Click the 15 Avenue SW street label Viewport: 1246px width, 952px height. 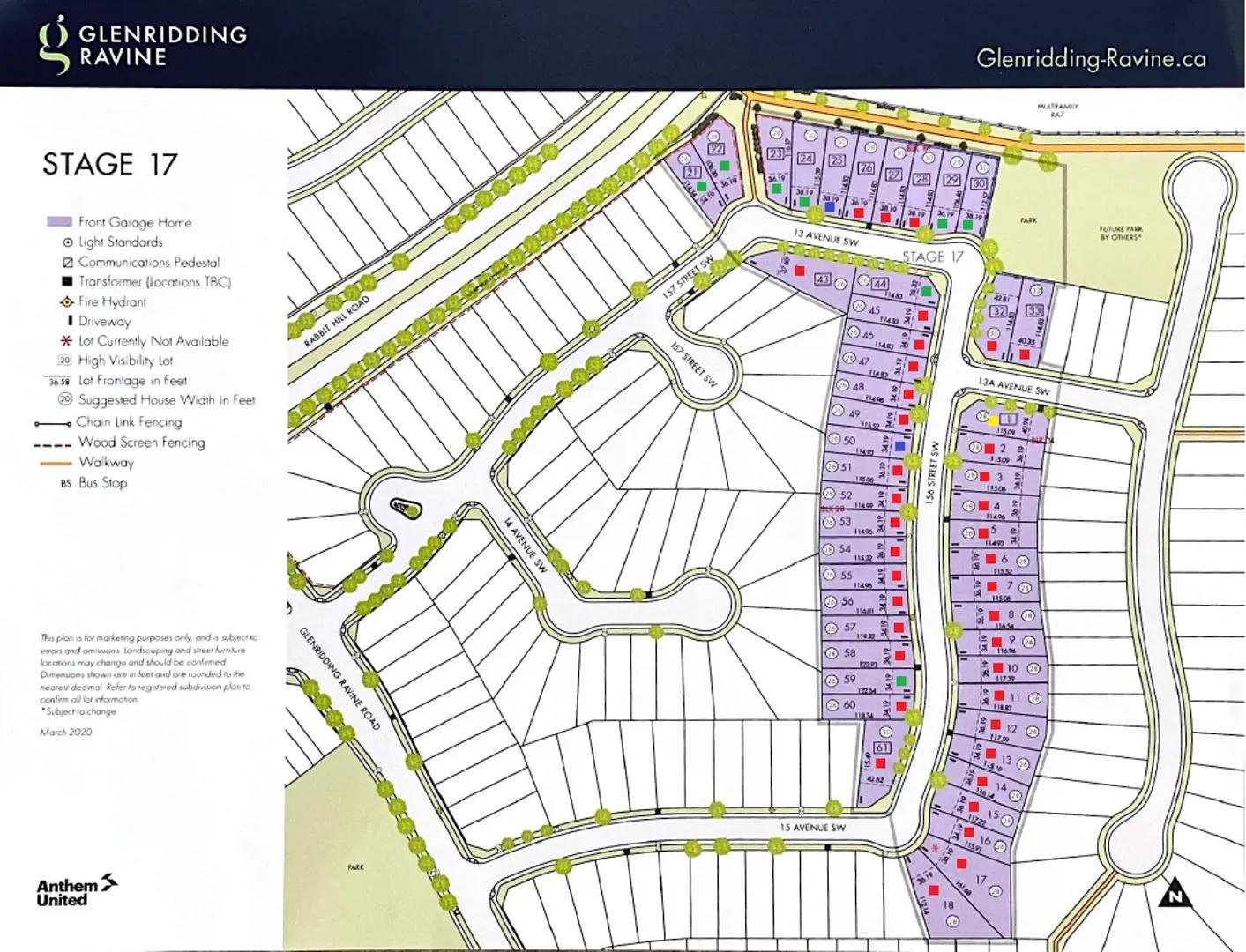click(812, 828)
